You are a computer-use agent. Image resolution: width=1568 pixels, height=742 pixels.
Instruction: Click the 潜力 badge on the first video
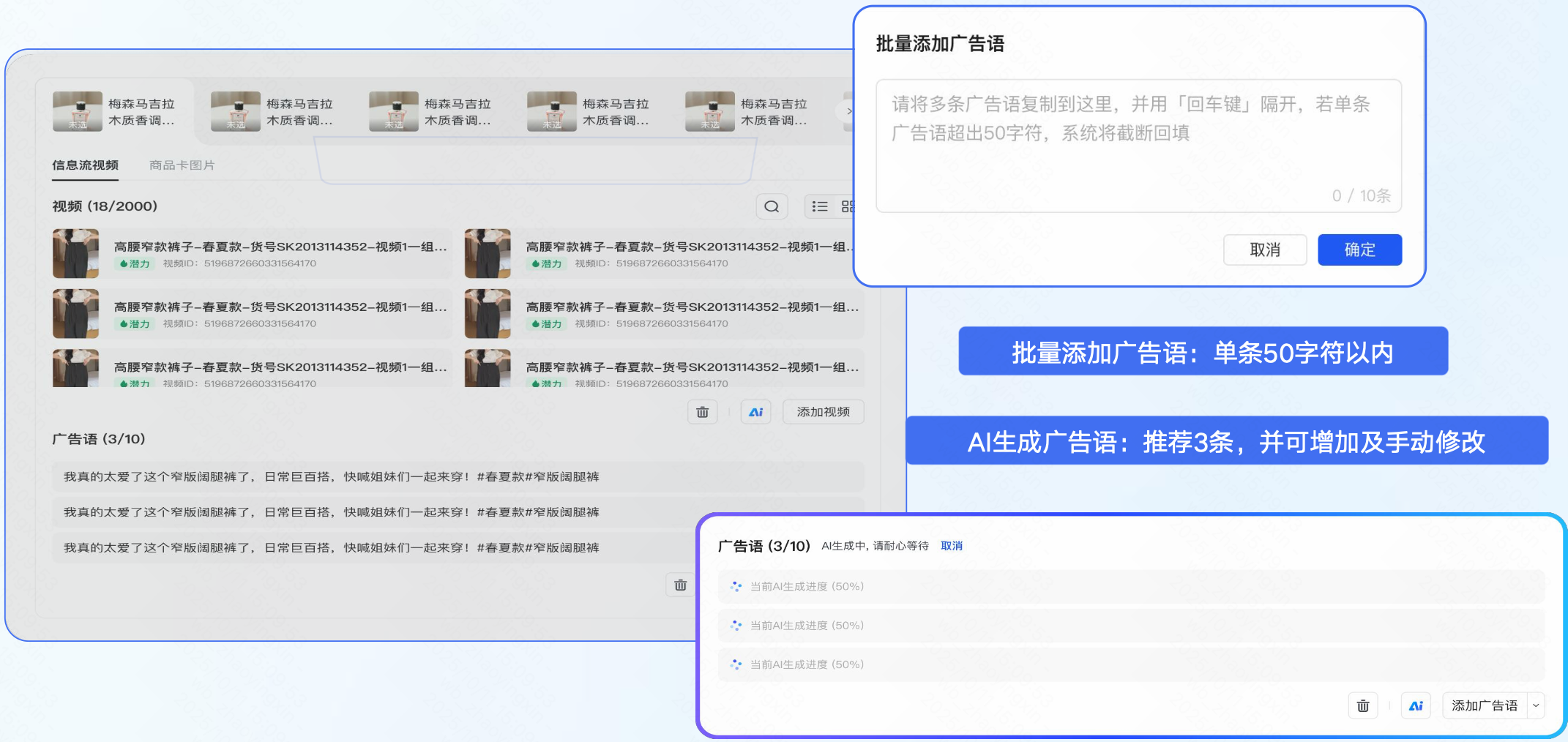(135, 263)
